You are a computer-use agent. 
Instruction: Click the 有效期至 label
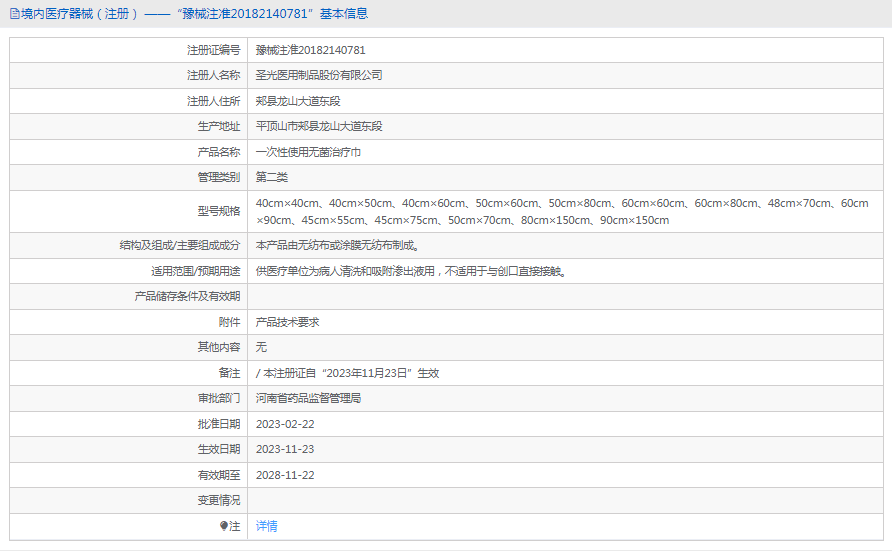[218, 475]
